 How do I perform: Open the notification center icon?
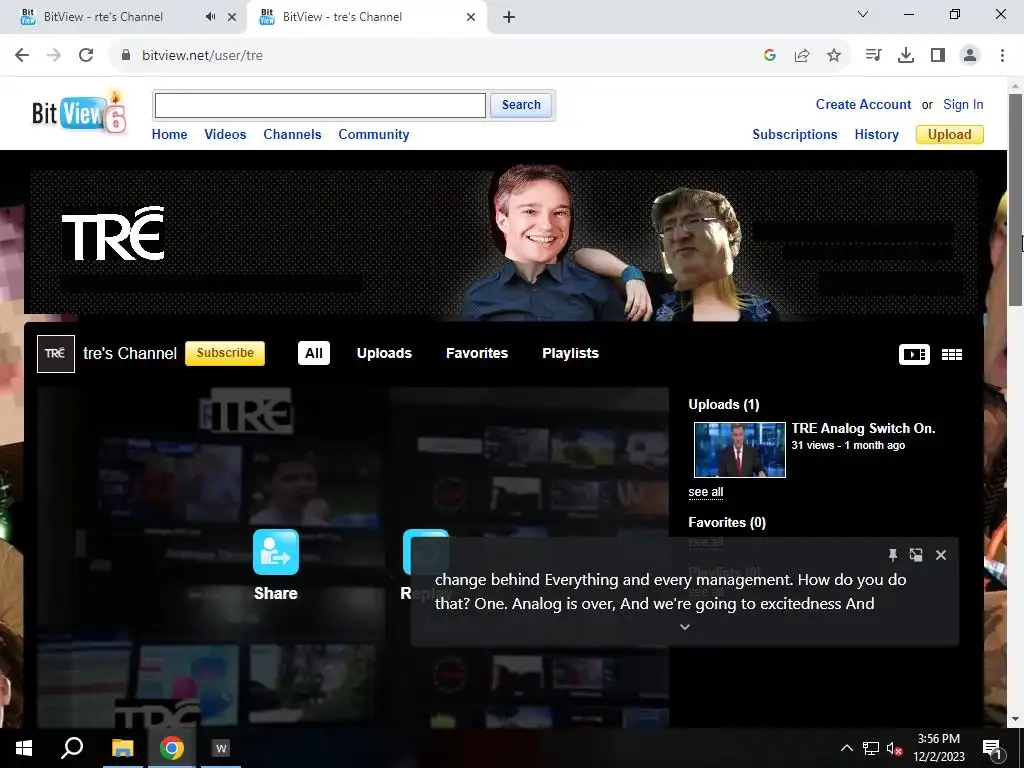tap(991, 748)
